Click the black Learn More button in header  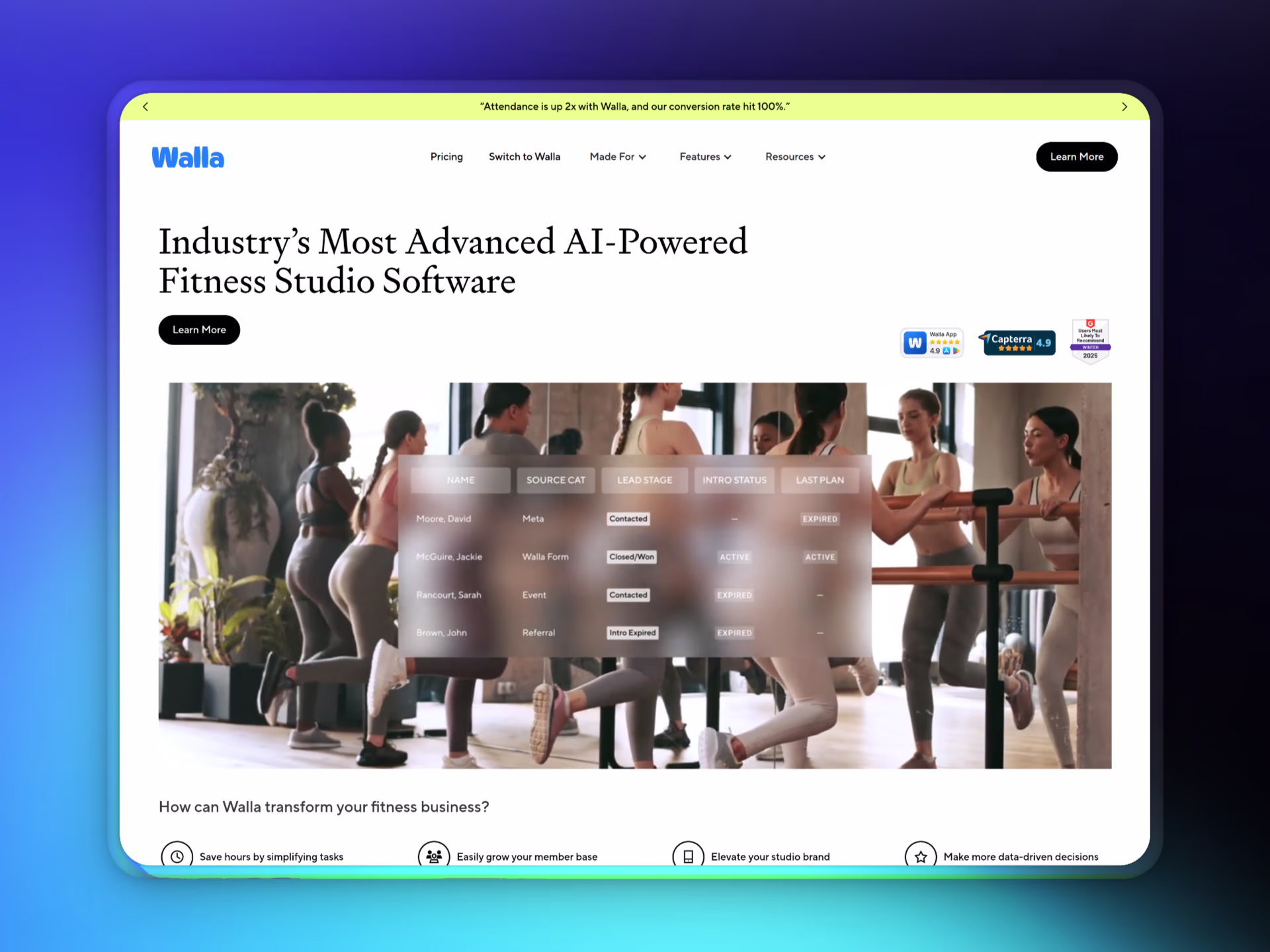coord(1076,157)
